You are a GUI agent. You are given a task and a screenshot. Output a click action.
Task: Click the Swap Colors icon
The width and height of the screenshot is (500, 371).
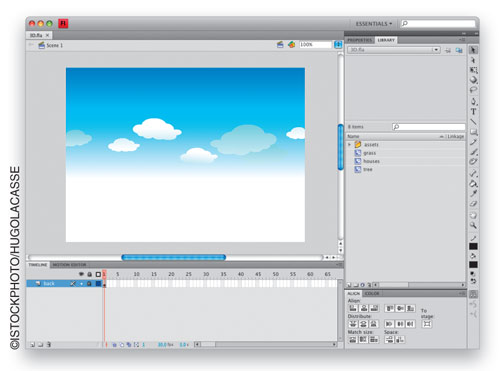point(473,281)
